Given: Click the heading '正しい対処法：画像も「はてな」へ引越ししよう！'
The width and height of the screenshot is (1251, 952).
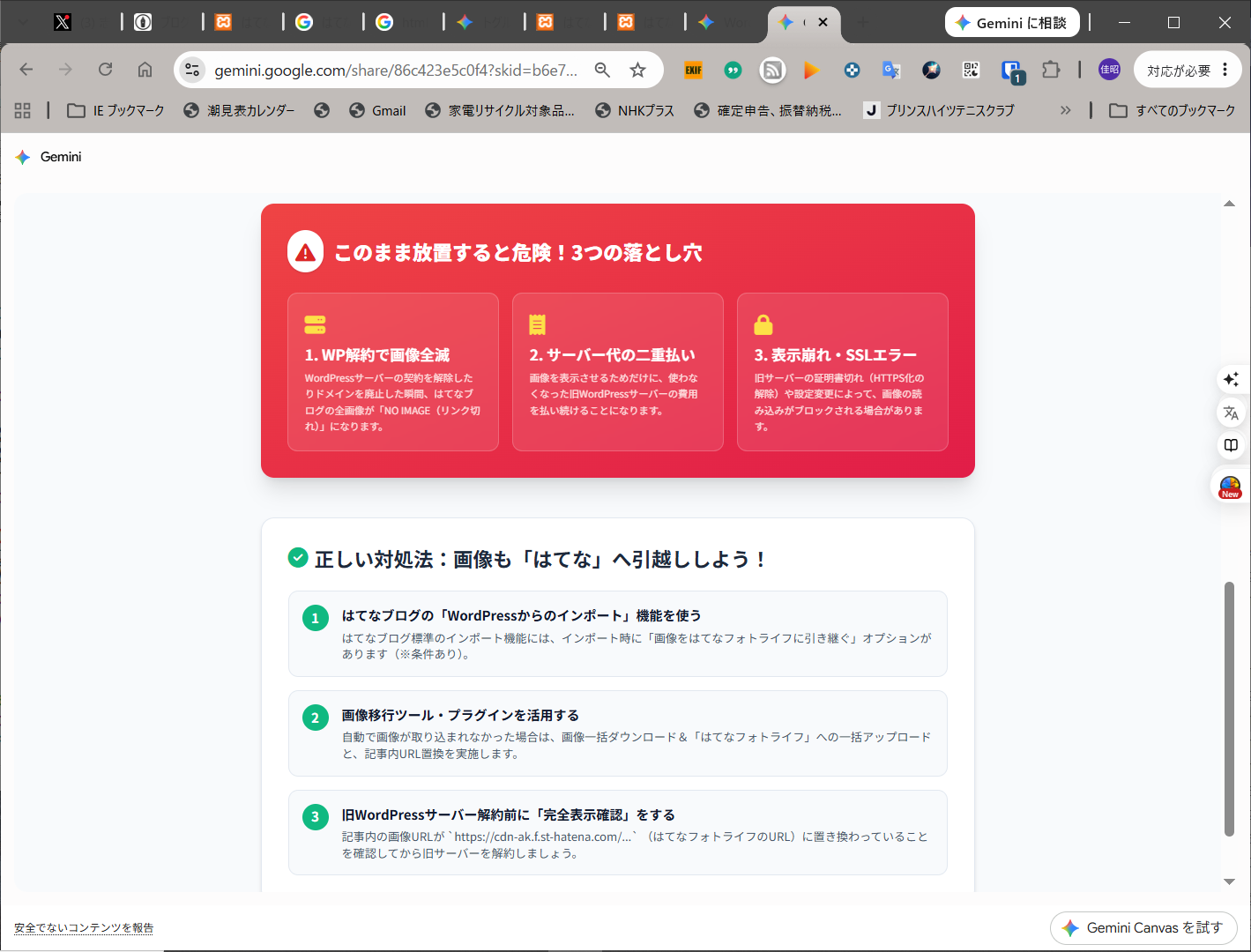Looking at the screenshot, I should click(540, 560).
